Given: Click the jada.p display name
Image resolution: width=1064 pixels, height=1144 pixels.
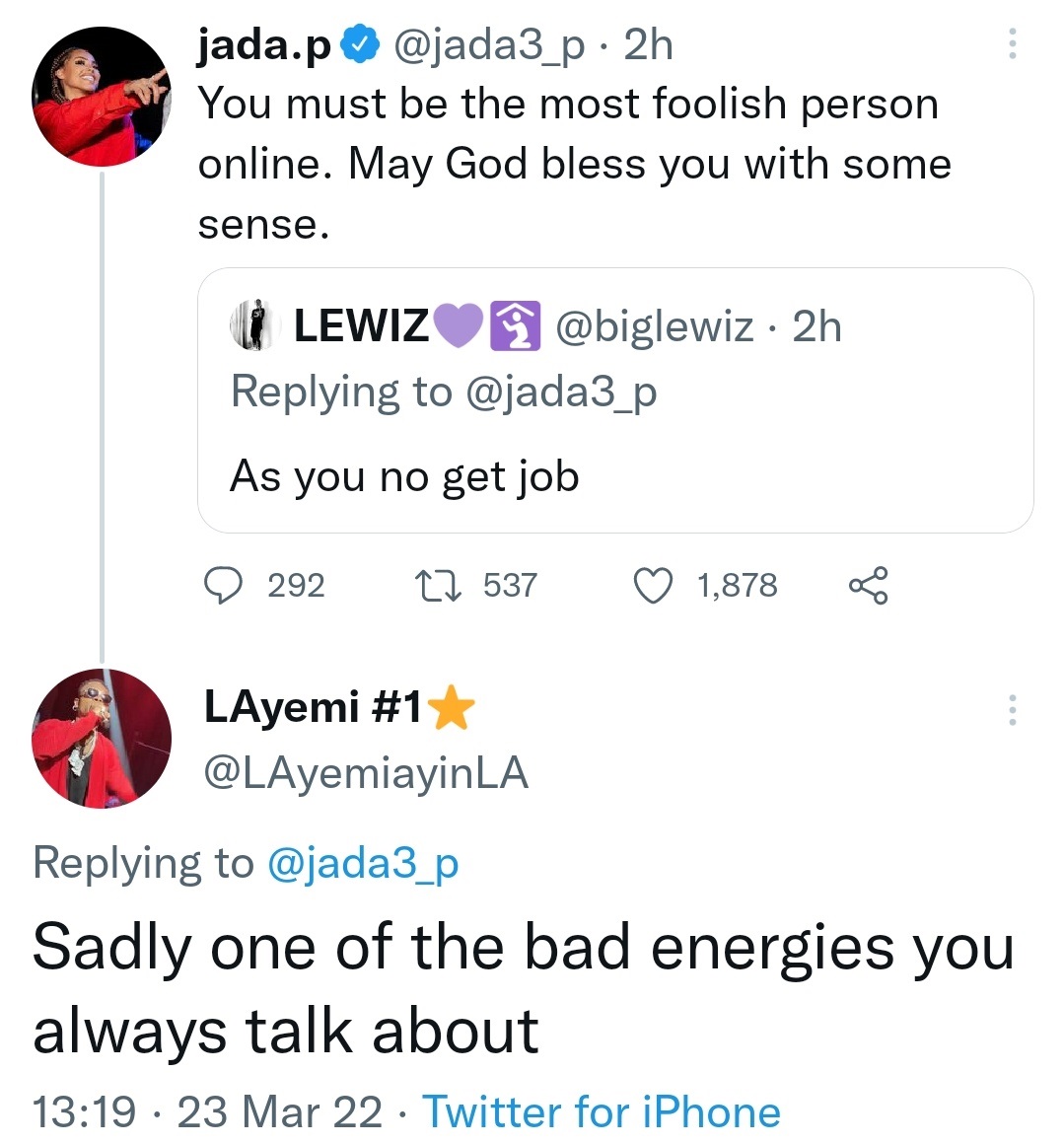Looking at the screenshot, I should [264, 44].
